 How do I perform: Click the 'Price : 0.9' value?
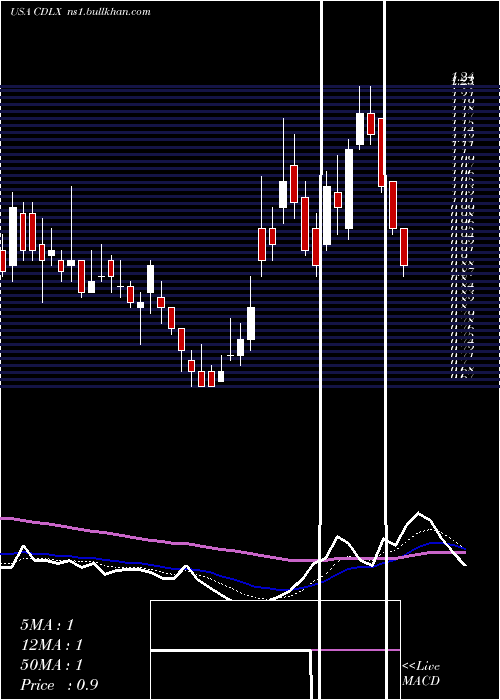pos(59,685)
